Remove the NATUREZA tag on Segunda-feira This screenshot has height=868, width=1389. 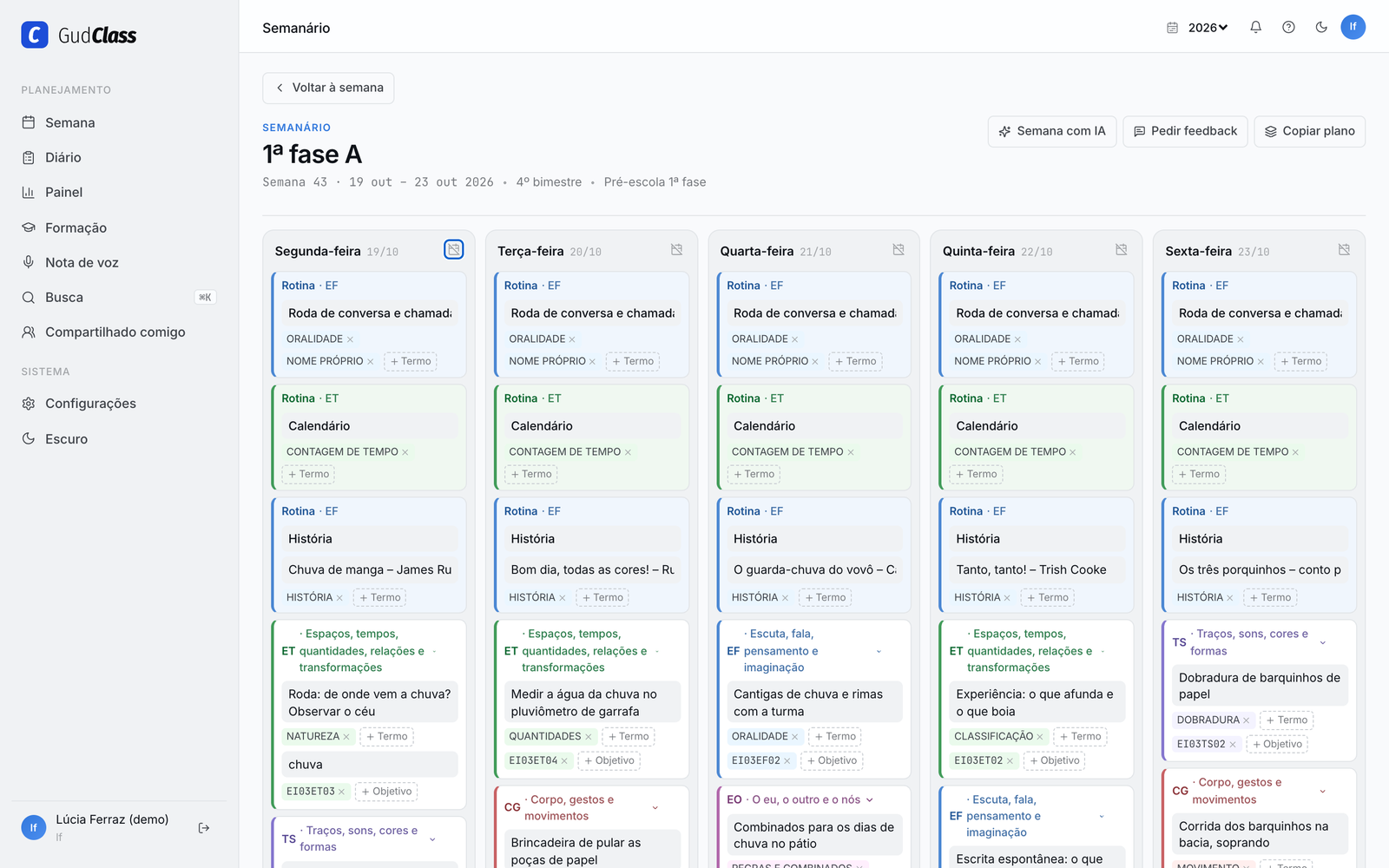point(346,737)
